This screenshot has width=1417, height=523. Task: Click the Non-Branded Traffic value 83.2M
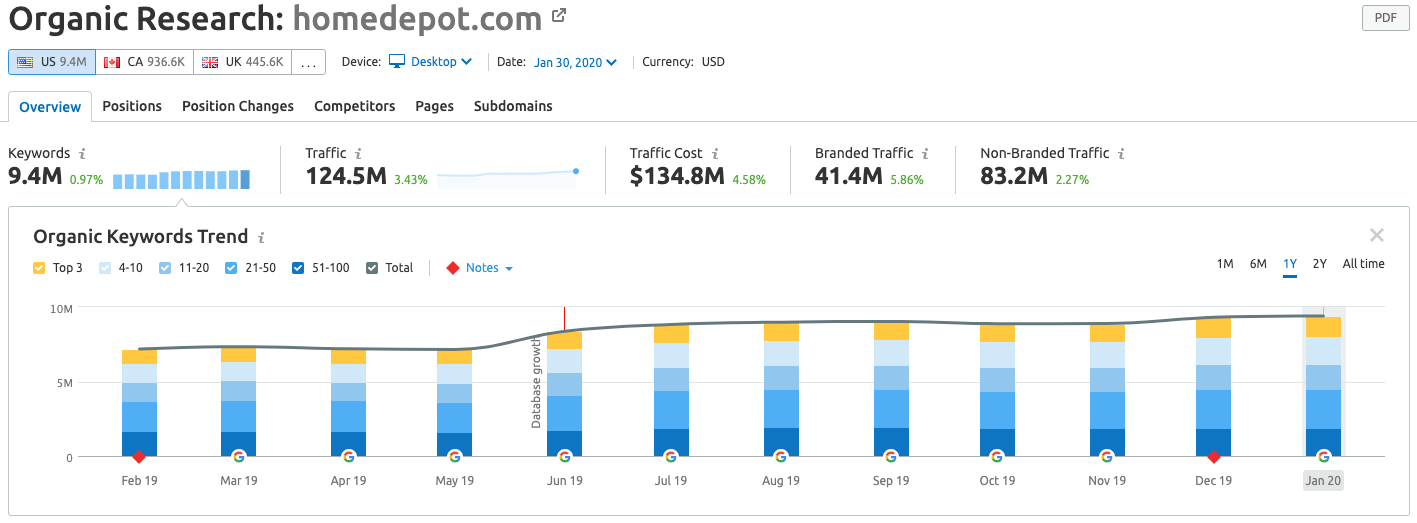coord(1014,178)
